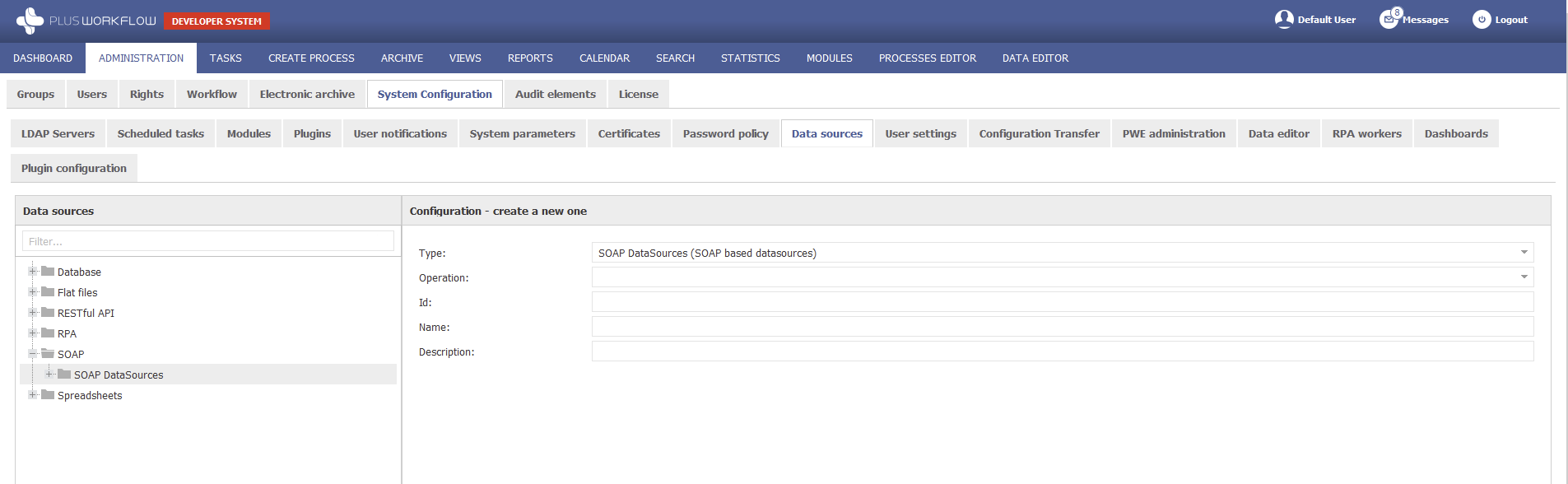This screenshot has height=484, width=1568.
Task: Open the Processes Editor menu
Action: click(x=927, y=58)
